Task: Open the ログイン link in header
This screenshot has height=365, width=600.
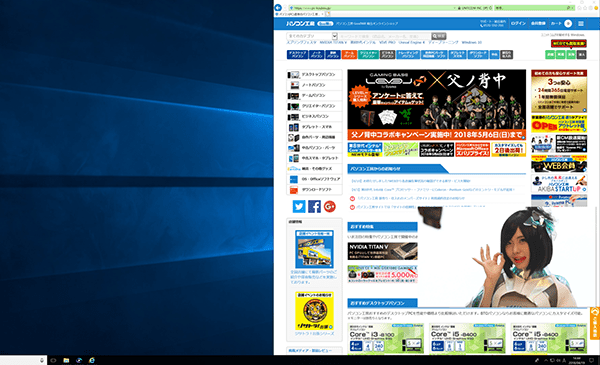Action: coord(518,23)
